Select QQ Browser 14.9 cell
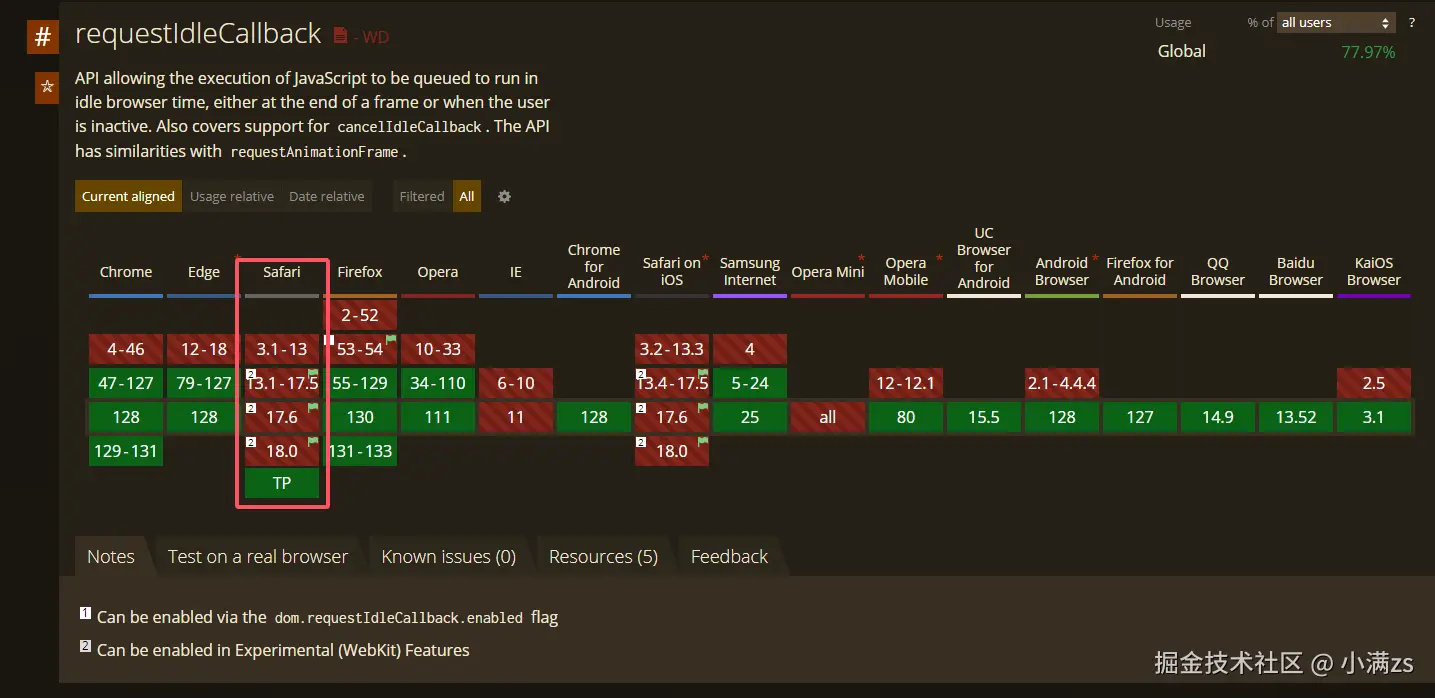 tap(1218, 417)
